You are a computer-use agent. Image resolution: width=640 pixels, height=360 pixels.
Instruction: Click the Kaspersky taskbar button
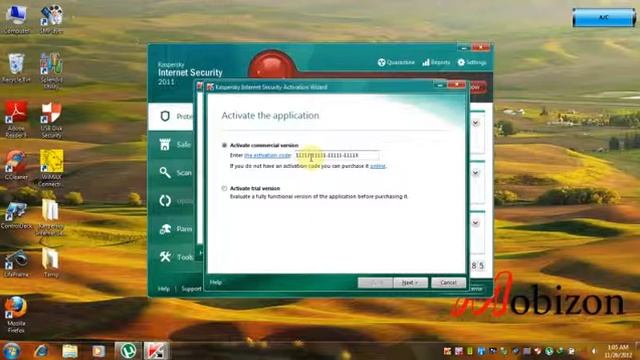[x=156, y=351]
